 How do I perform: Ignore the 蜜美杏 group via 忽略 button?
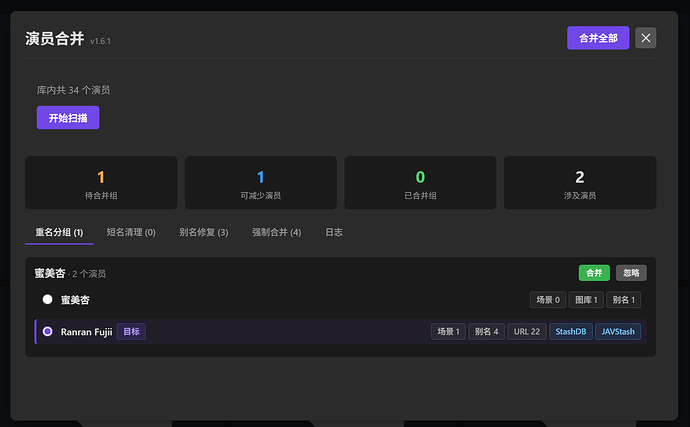tap(631, 273)
